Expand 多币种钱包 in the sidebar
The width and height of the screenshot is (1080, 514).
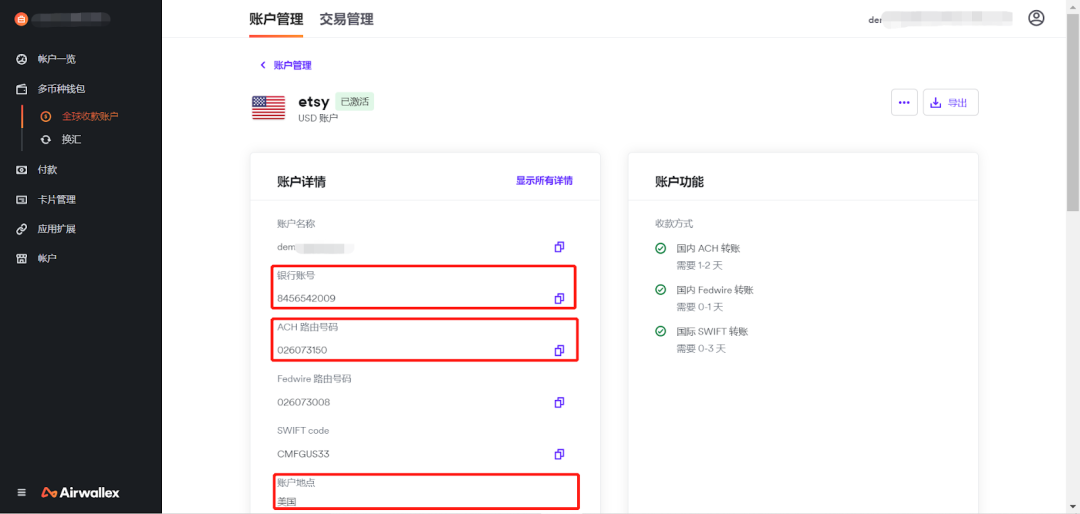coord(60,89)
